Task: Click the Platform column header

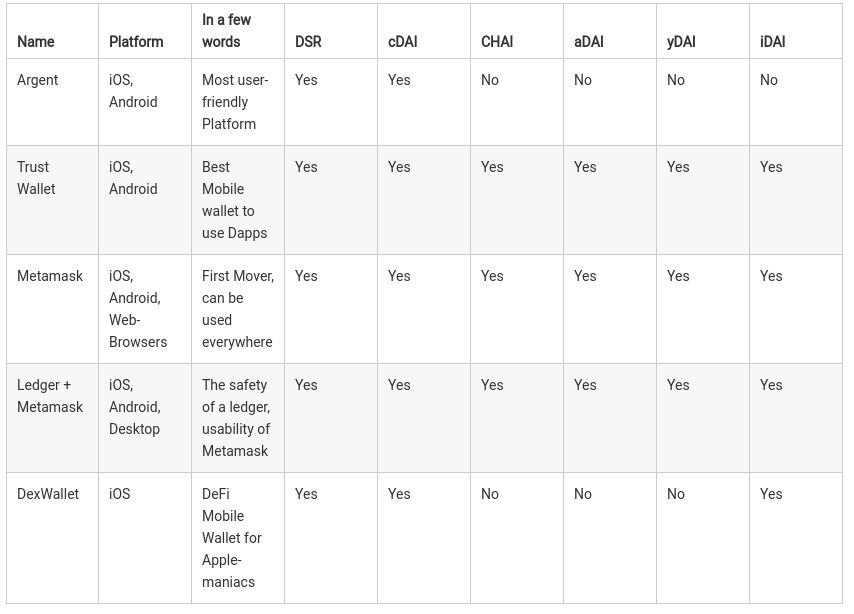Action: pos(136,42)
